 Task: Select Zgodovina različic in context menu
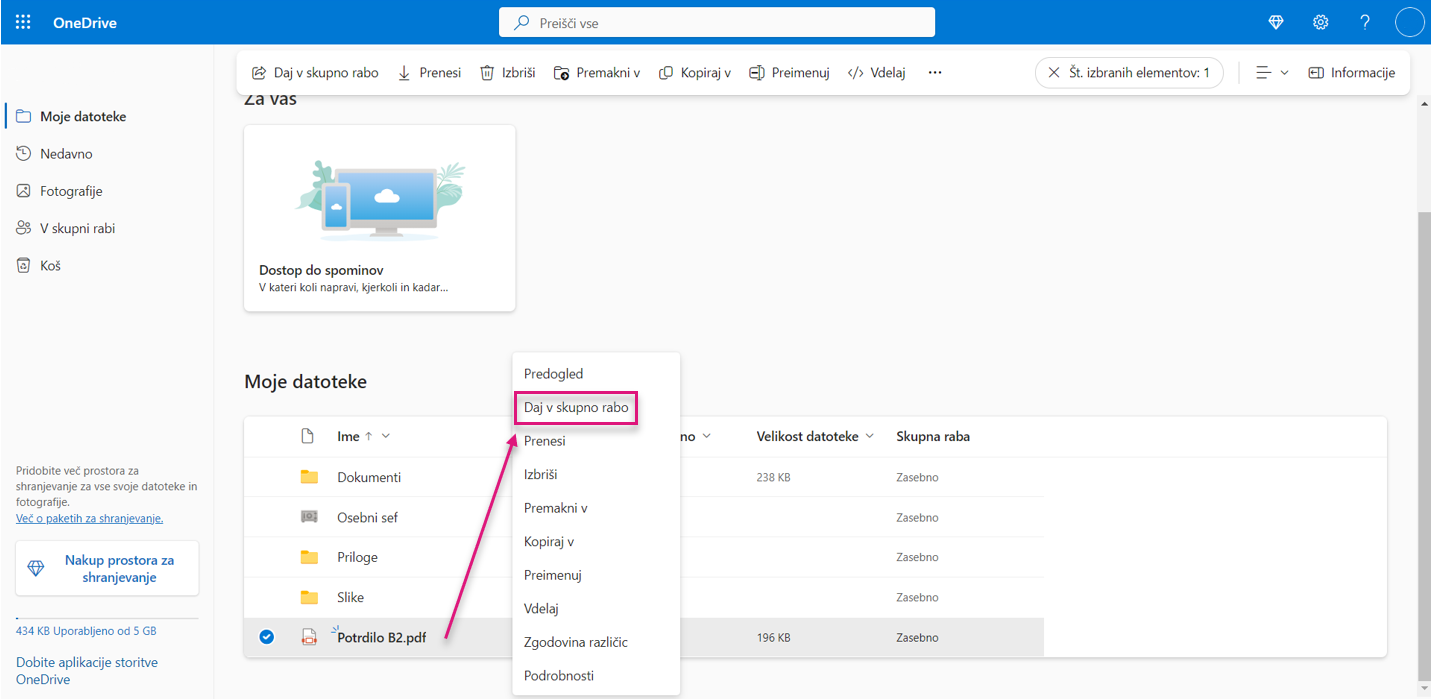[x=596, y=642]
